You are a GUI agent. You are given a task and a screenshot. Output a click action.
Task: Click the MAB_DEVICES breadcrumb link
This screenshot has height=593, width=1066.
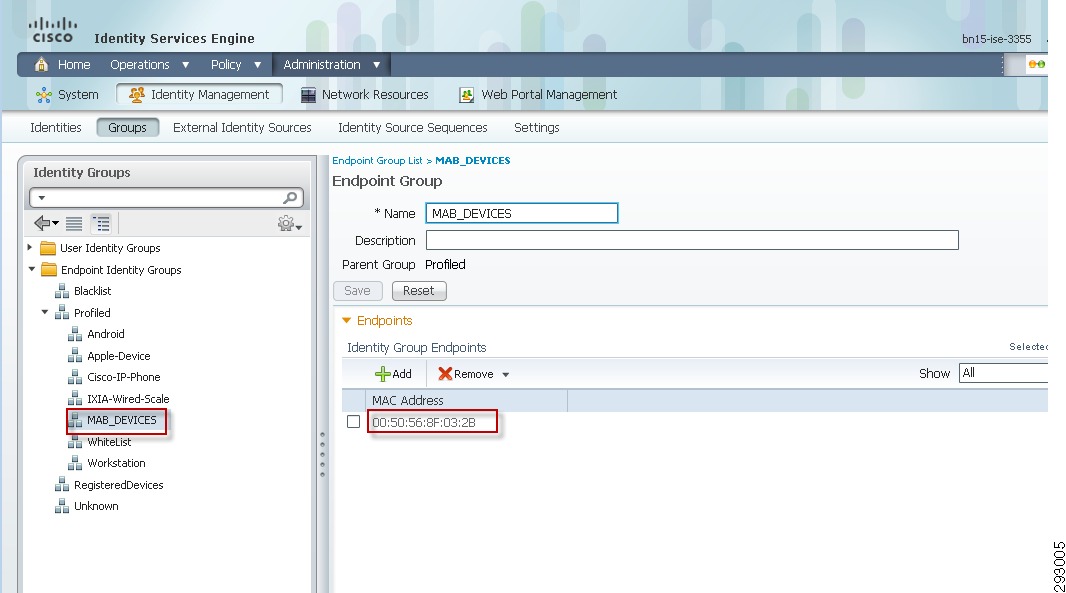[x=472, y=160]
